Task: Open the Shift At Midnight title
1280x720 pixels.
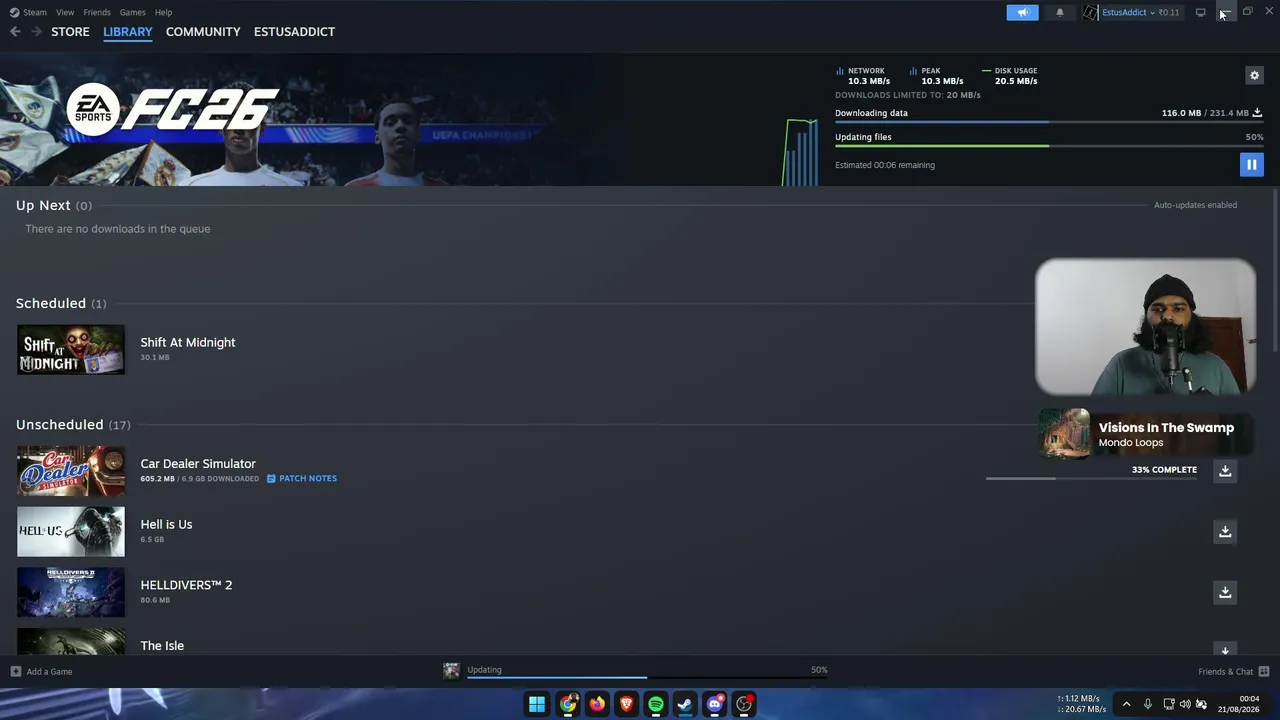Action: pos(188,342)
